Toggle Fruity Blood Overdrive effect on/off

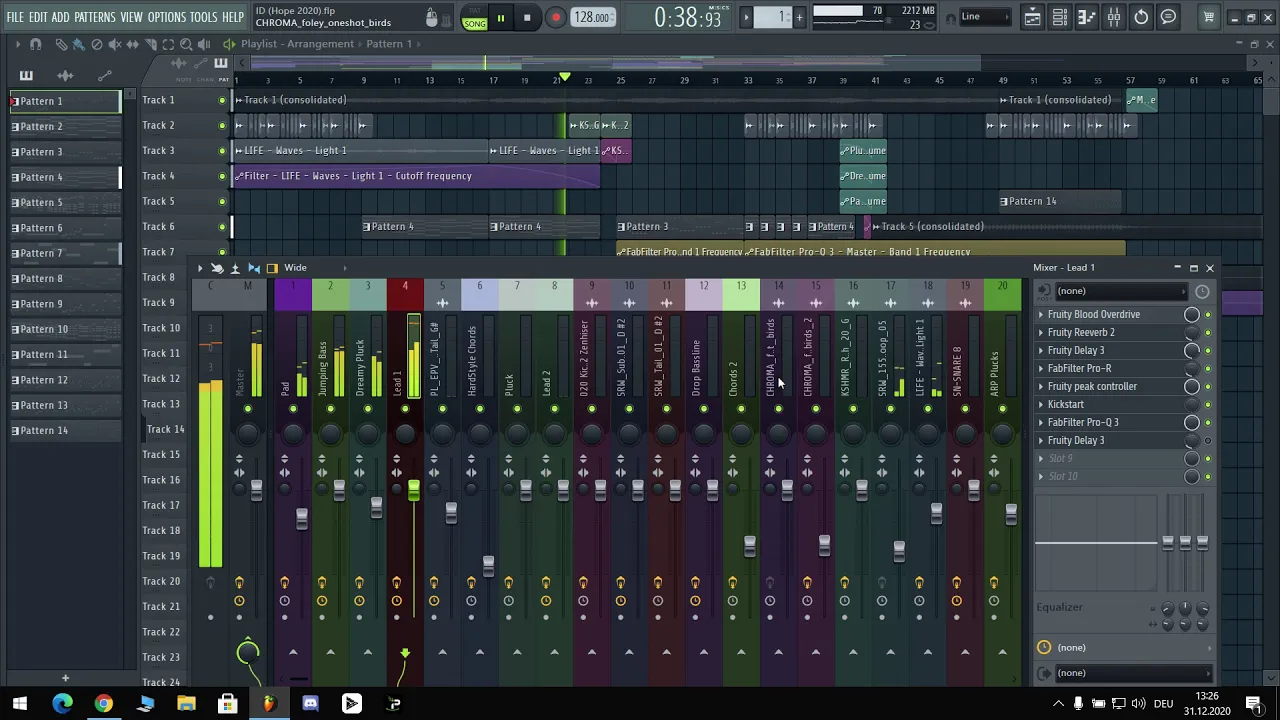1208,315
